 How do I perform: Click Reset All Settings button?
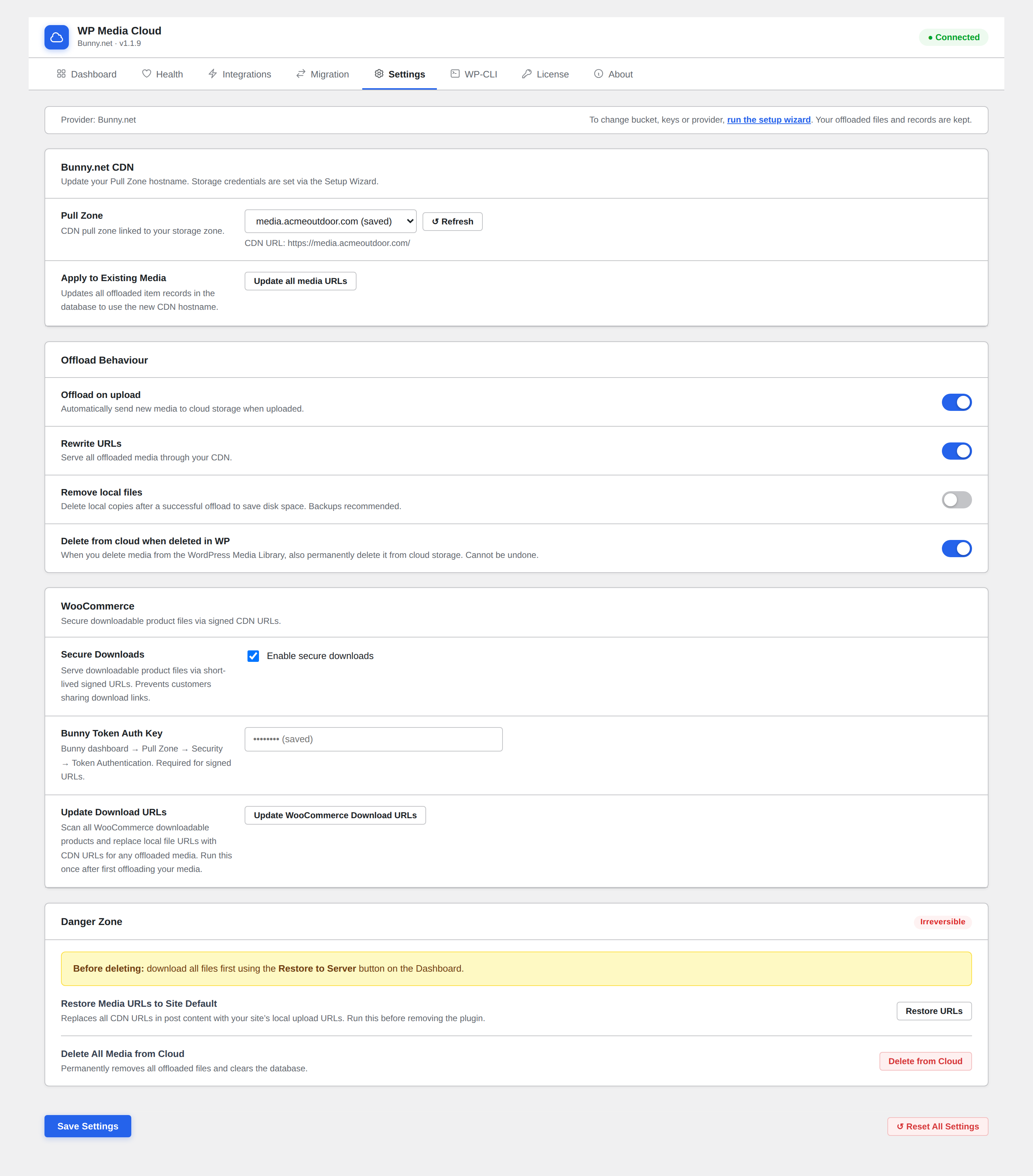tap(938, 1127)
